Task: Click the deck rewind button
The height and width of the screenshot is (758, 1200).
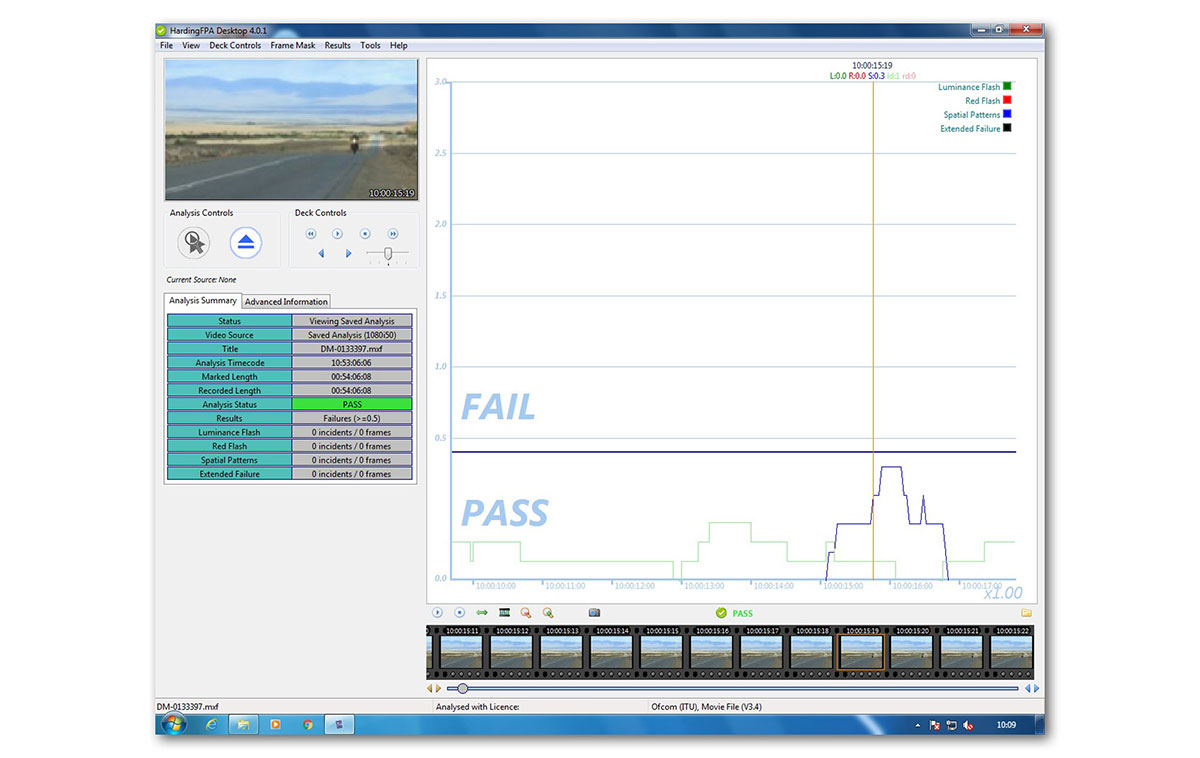Action: coord(311,233)
